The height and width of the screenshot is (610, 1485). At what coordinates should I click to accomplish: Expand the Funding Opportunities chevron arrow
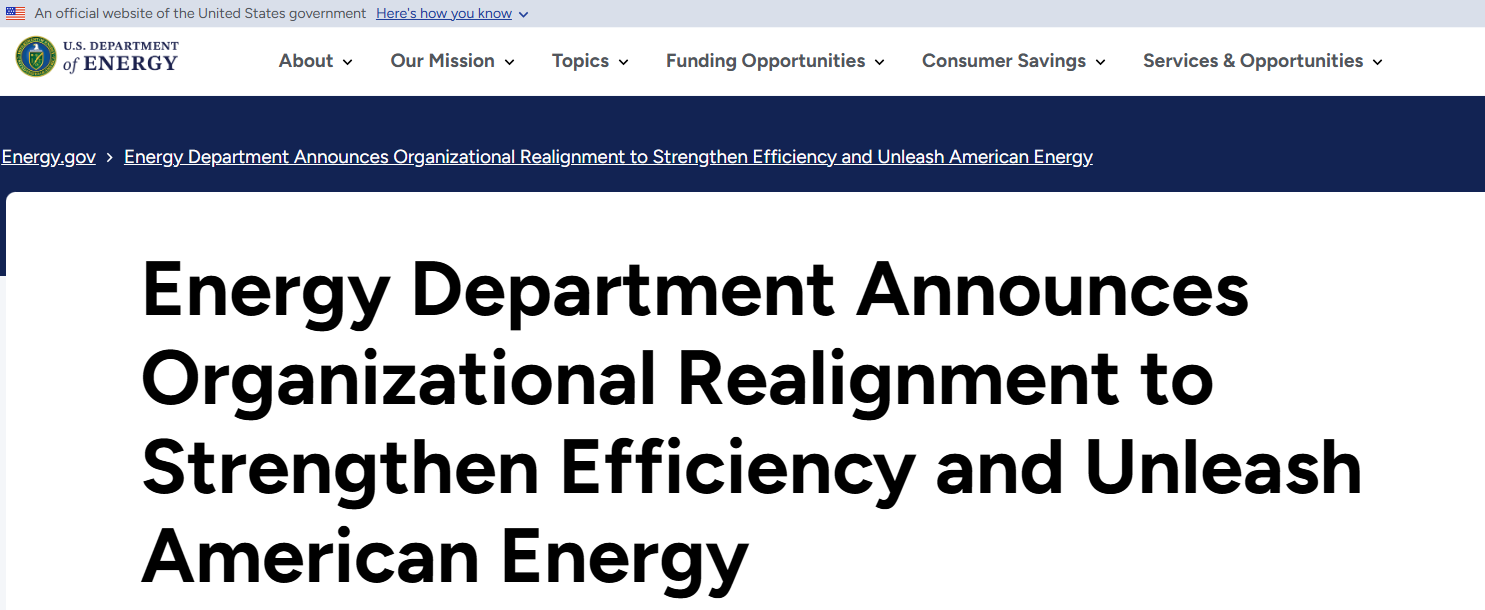880,62
